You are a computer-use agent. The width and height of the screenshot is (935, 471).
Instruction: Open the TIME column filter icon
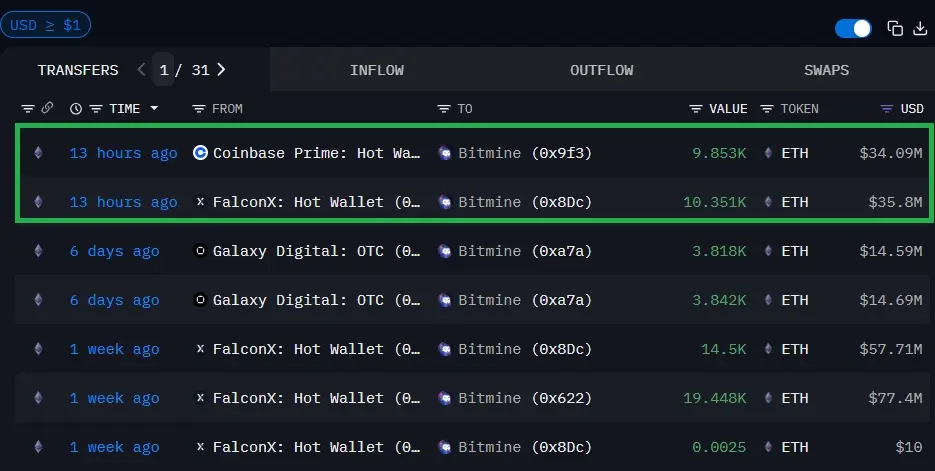coord(96,109)
